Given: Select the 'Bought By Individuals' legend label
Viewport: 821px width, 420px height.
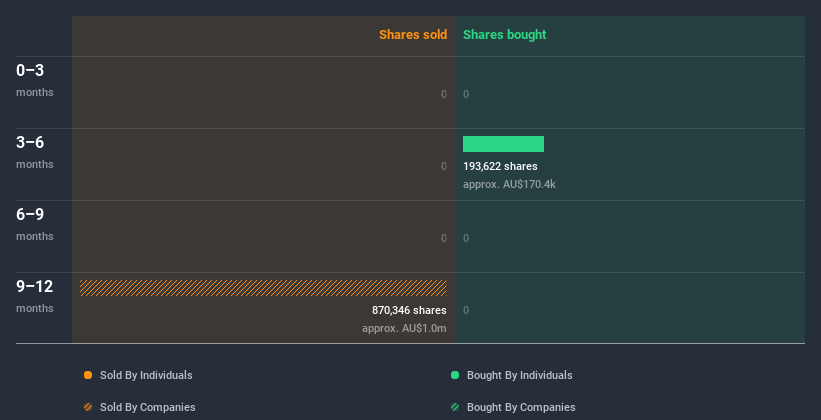Looking at the screenshot, I should pyautogui.click(x=519, y=375).
